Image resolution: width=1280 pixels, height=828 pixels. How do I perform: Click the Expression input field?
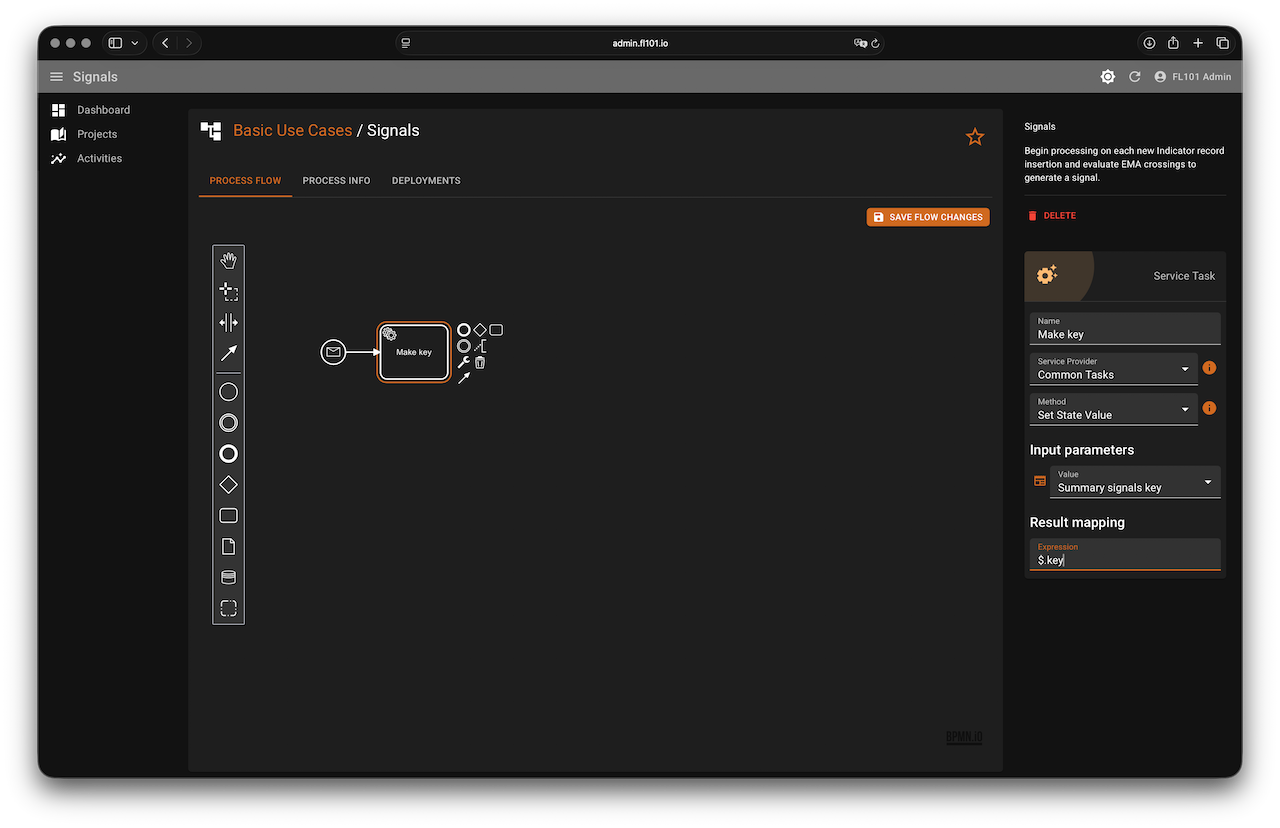tap(1125, 560)
